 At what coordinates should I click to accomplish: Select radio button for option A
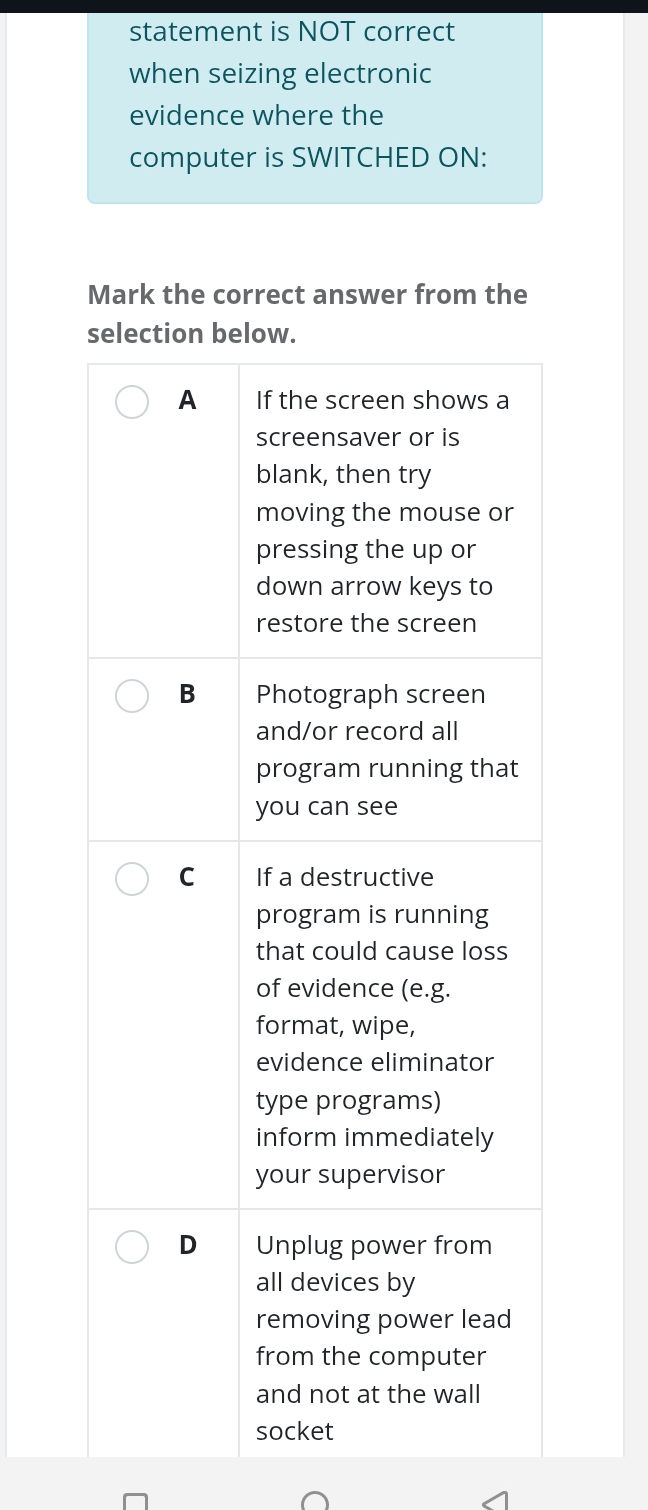(x=132, y=401)
